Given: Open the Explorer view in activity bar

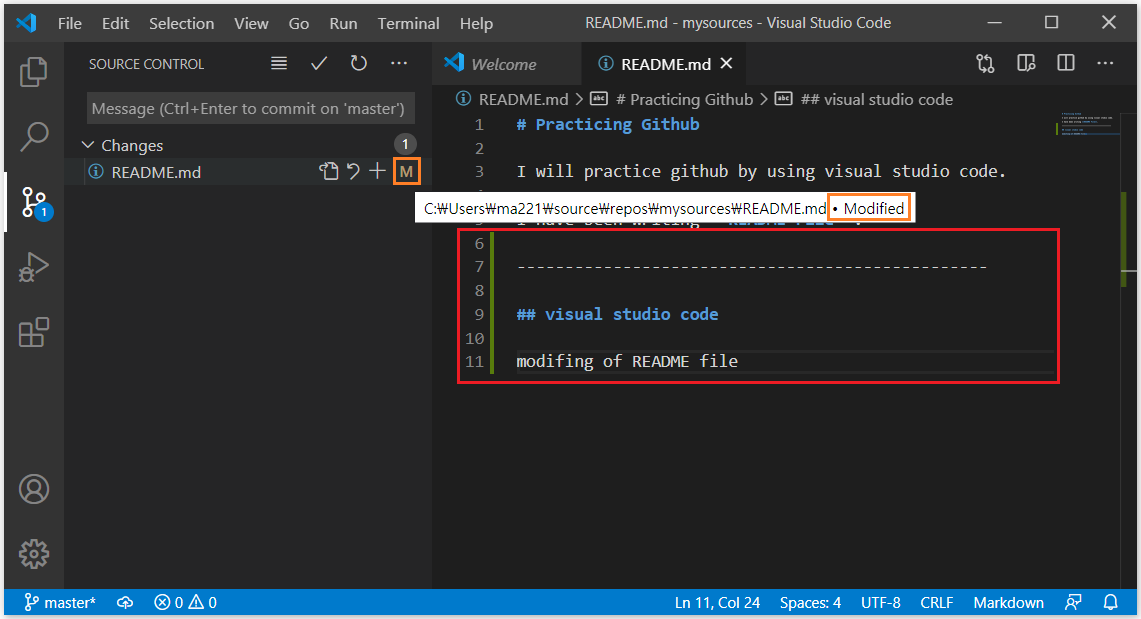Looking at the screenshot, I should [33, 71].
